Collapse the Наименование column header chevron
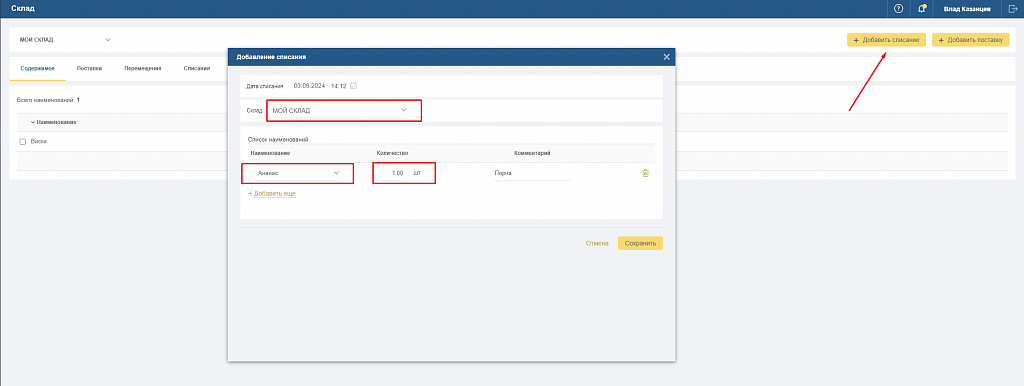This screenshot has height=386, width=1024. [x=33, y=122]
